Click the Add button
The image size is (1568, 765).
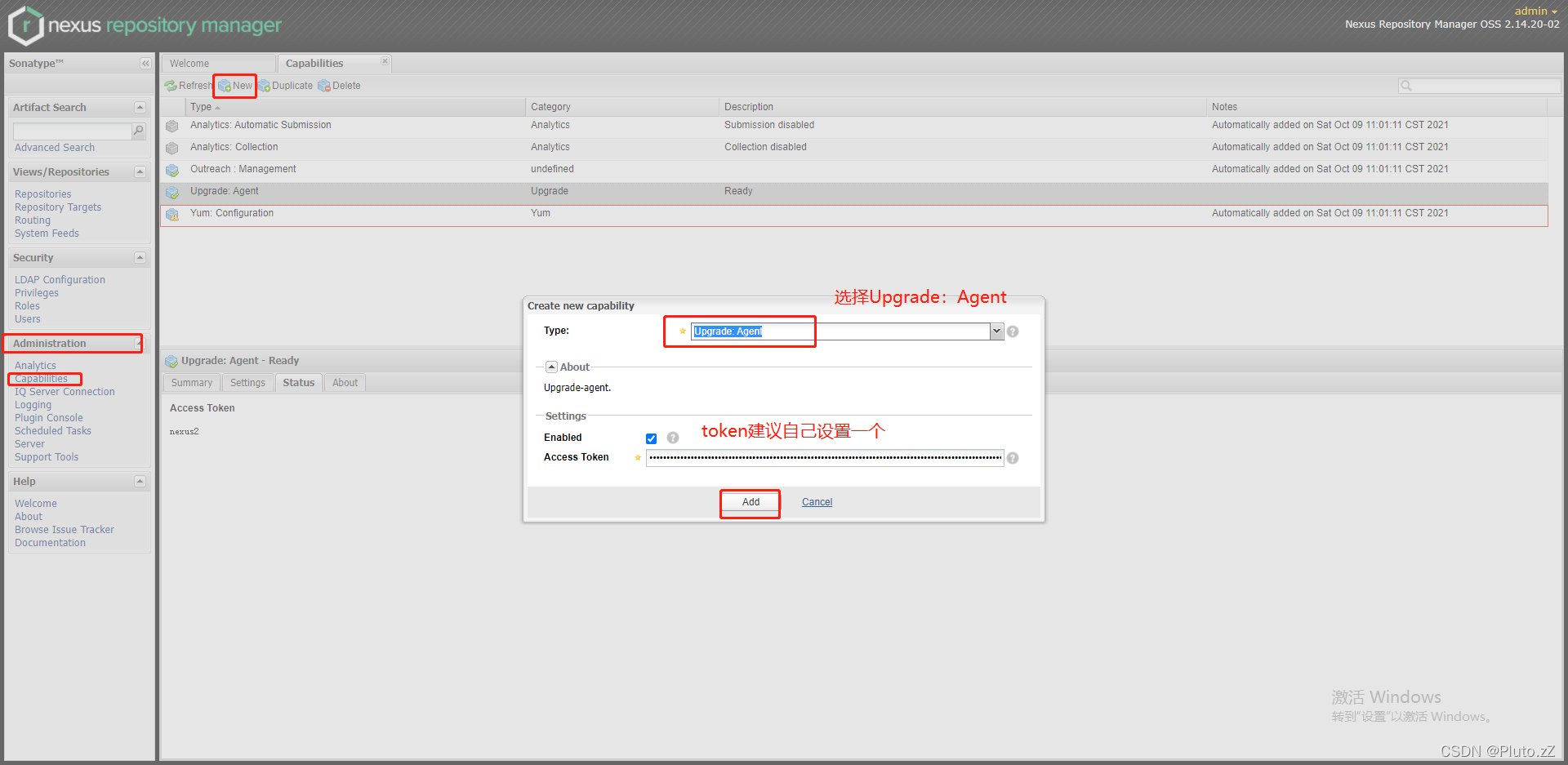coord(751,502)
